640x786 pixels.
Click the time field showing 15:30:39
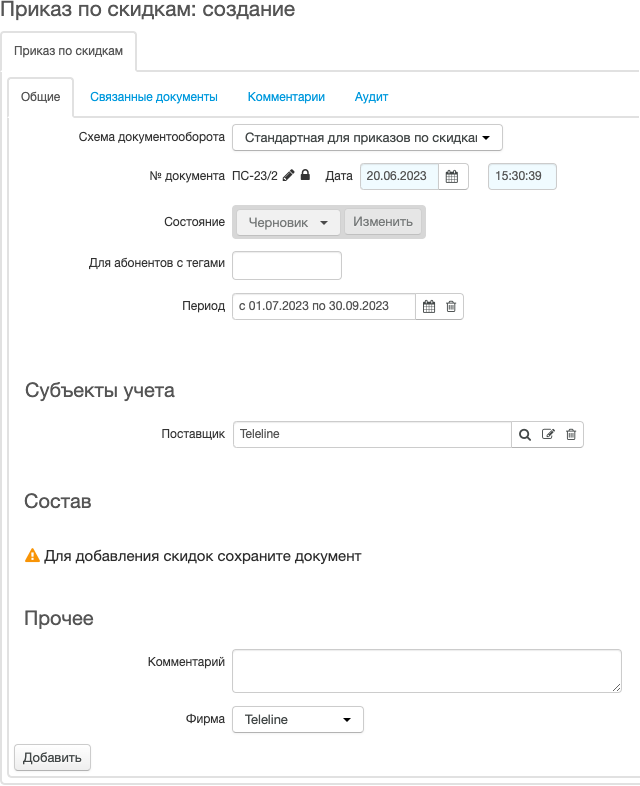[x=522, y=176]
